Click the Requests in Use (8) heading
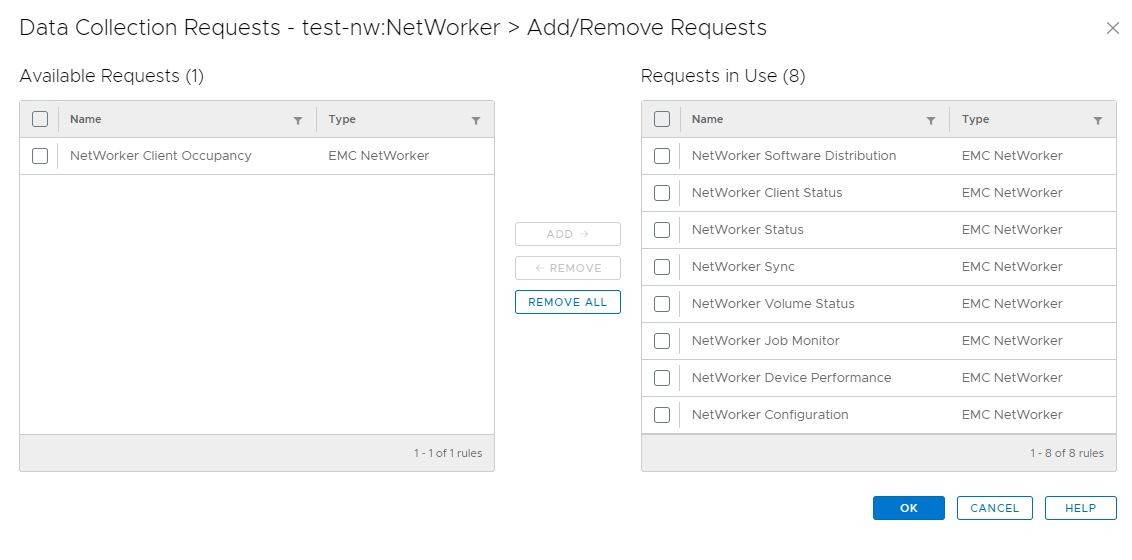 pos(723,76)
